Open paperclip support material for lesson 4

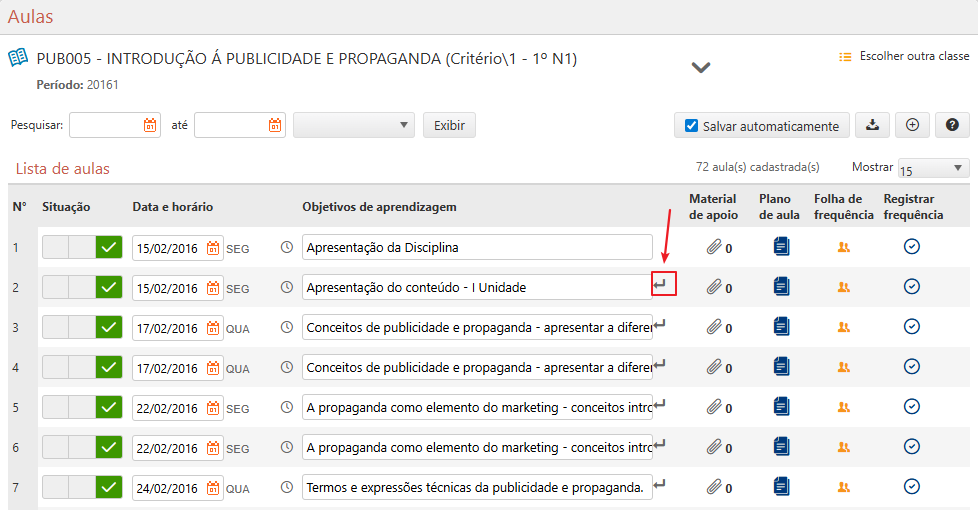click(x=714, y=367)
